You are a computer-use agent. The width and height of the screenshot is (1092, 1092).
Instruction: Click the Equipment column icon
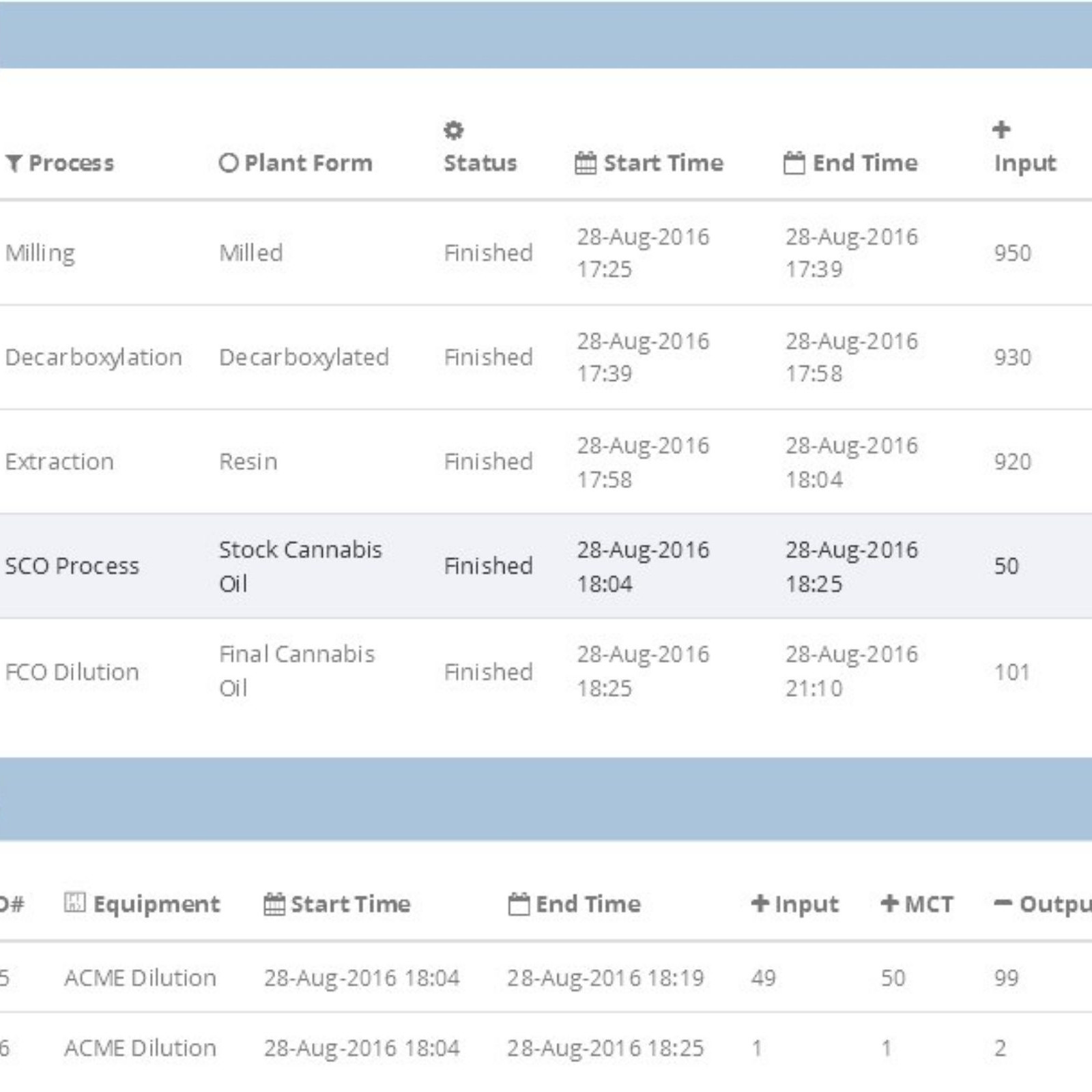(x=74, y=902)
